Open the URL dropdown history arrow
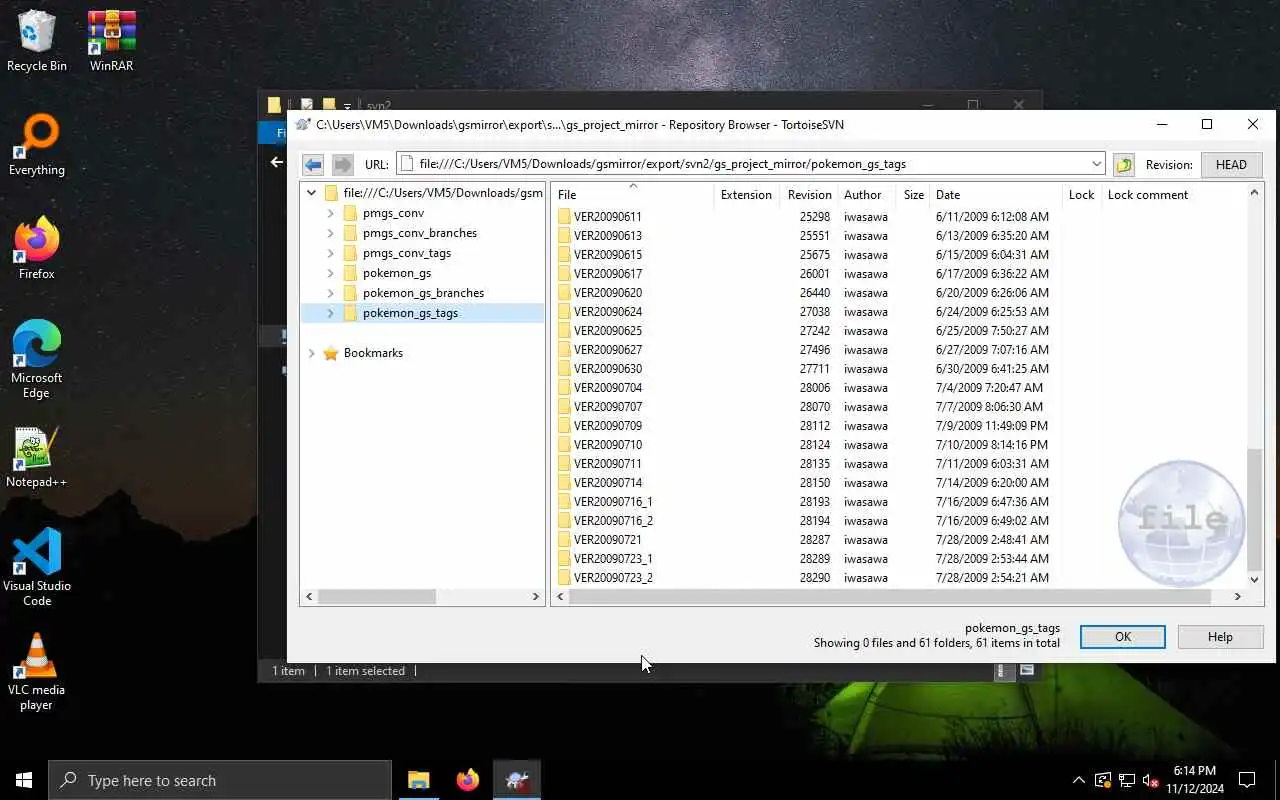Image resolution: width=1280 pixels, height=800 pixels. click(x=1097, y=164)
